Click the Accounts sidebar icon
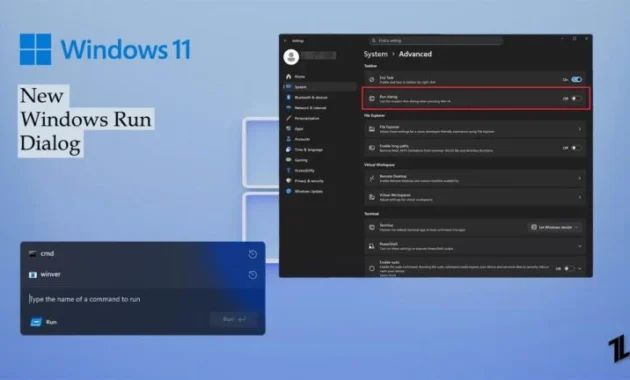 coord(288,139)
